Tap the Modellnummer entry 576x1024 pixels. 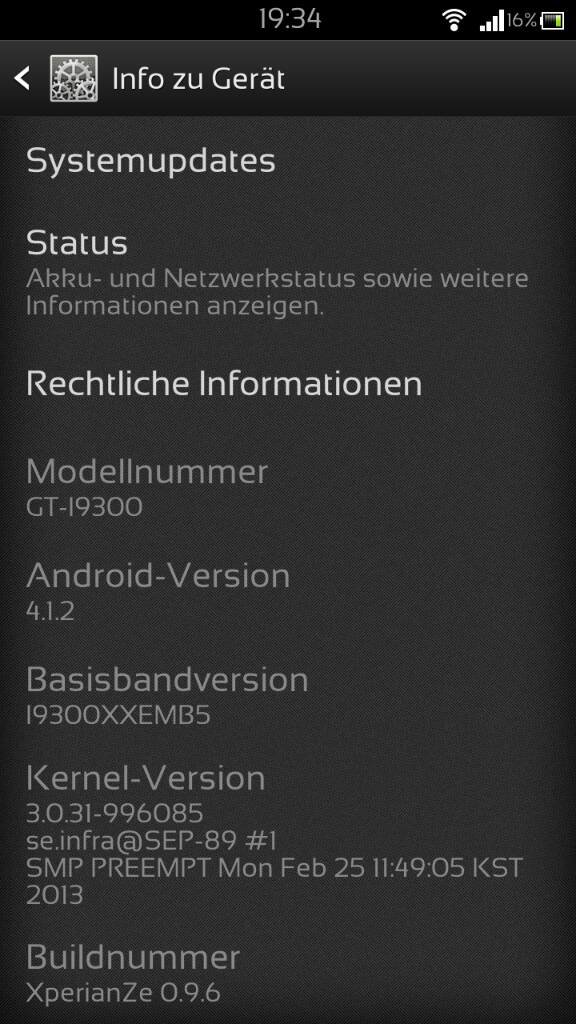click(288, 487)
